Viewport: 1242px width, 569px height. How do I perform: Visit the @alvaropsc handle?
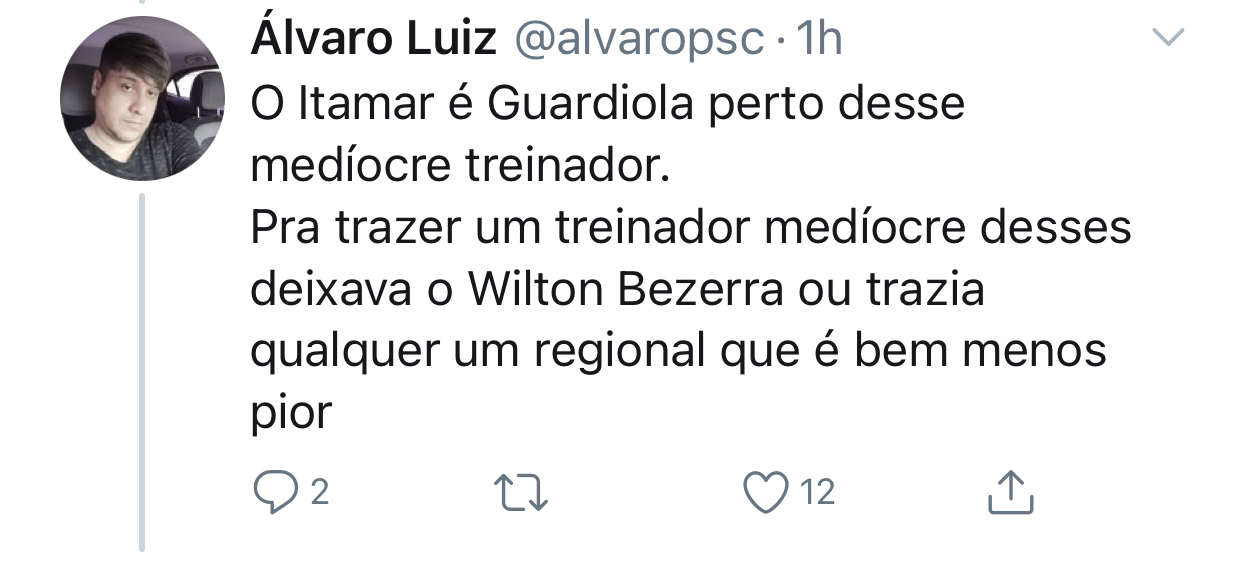[x=637, y=41]
